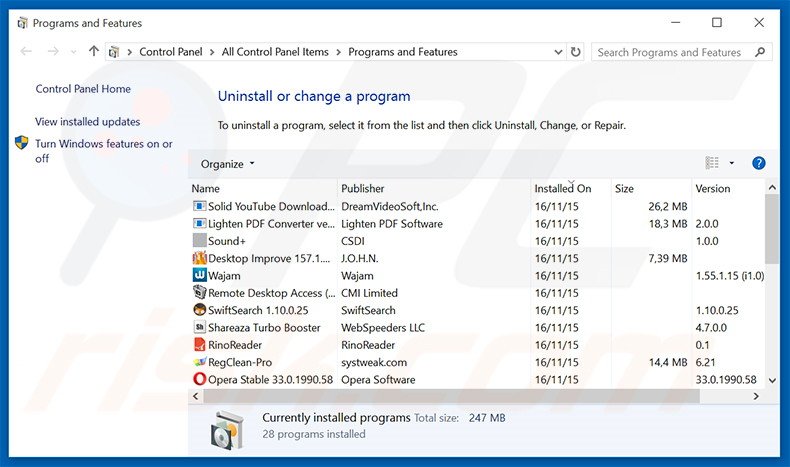This screenshot has width=790, height=467.
Task: Click the forward navigation arrow
Action: pos(53,51)
